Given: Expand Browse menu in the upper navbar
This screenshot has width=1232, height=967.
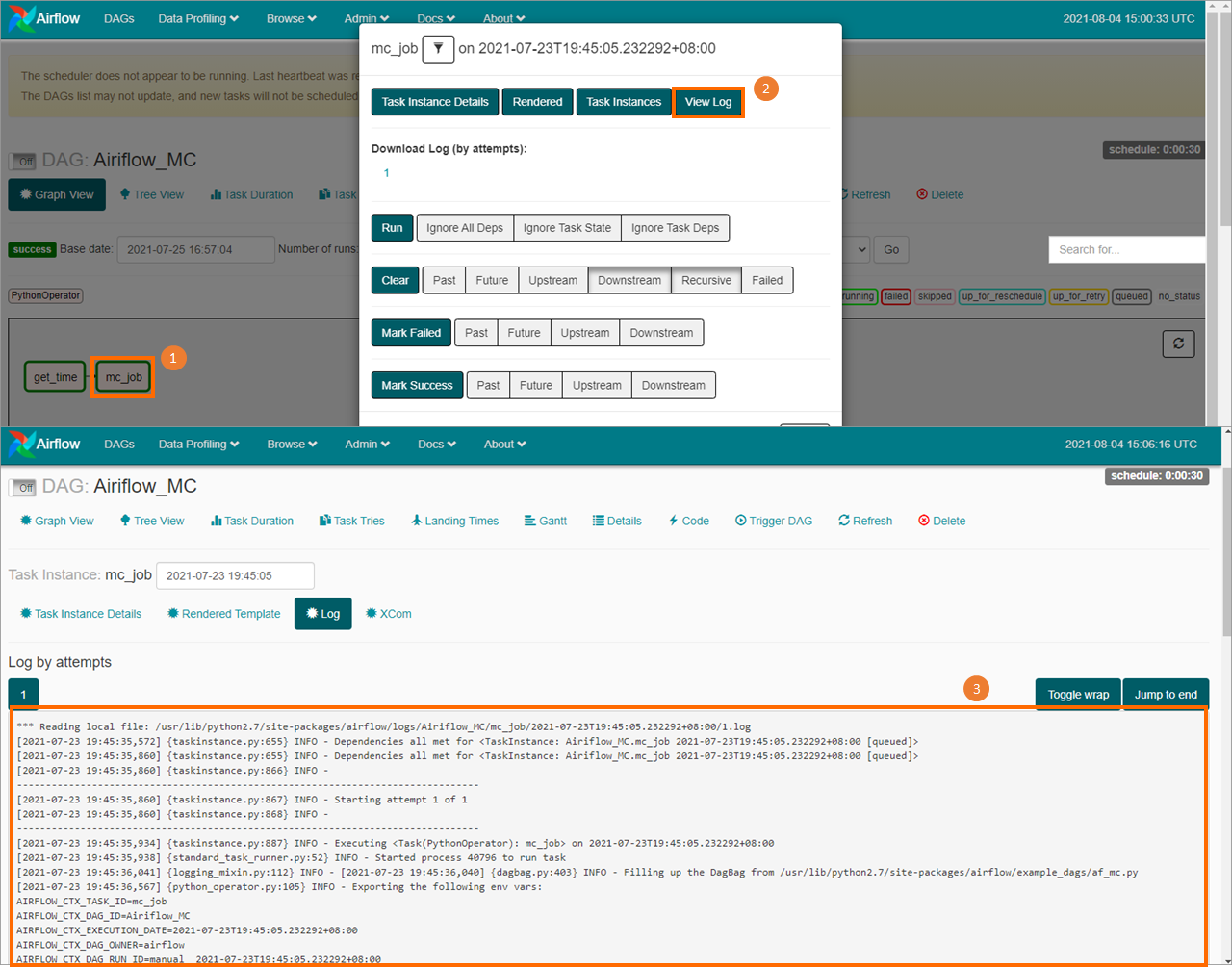Looking at the screenshot, I should click(x=292, y=19).
